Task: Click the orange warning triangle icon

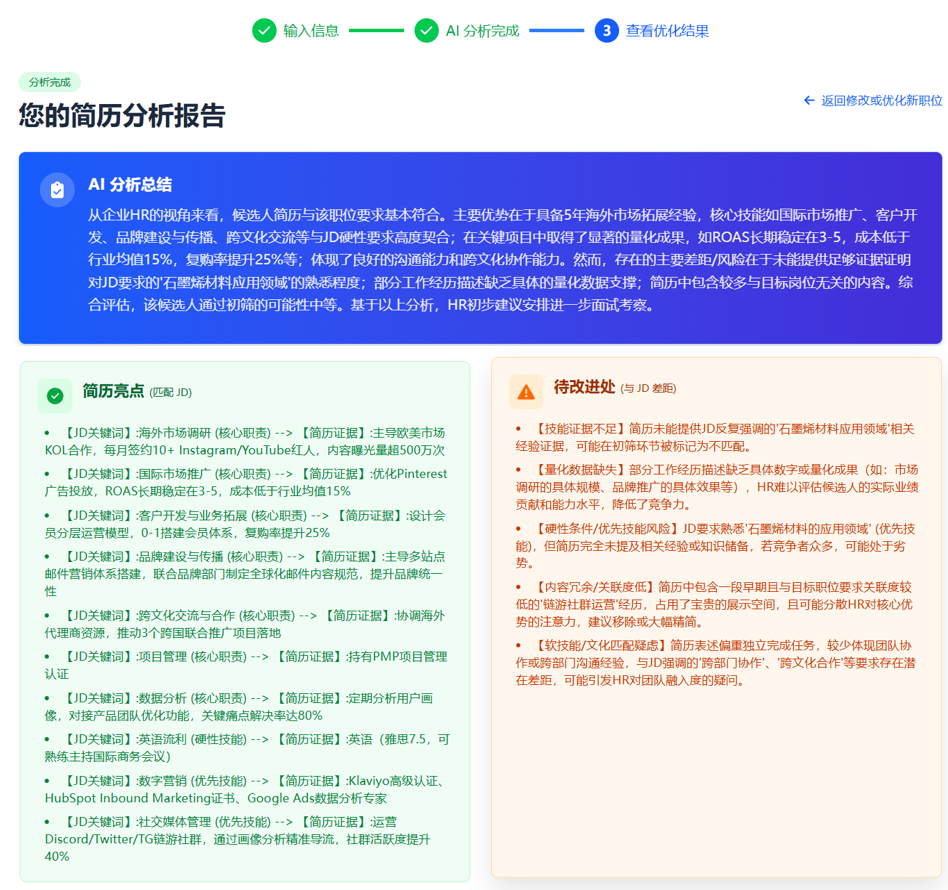Action: pos(526,392)
